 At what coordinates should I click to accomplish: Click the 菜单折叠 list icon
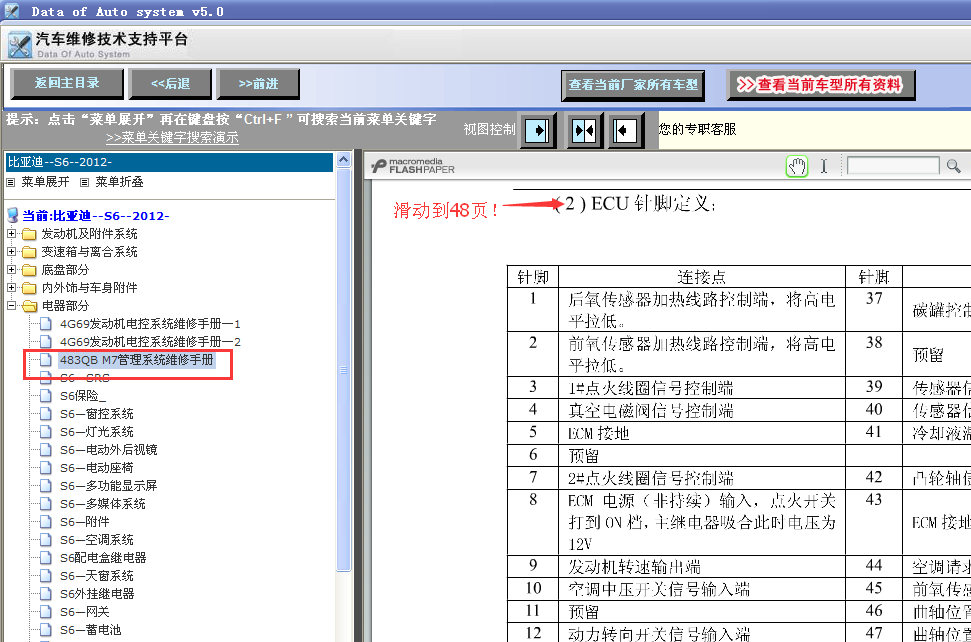pyautogui.click(x=84, y=182)
